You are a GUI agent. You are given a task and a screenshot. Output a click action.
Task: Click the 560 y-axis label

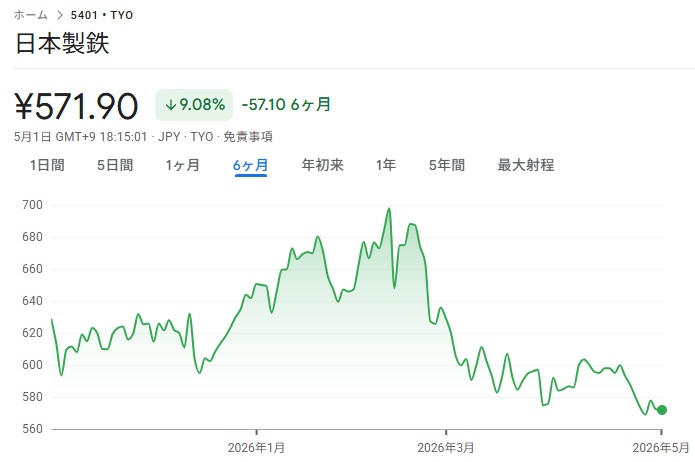(x=32, y=429)
